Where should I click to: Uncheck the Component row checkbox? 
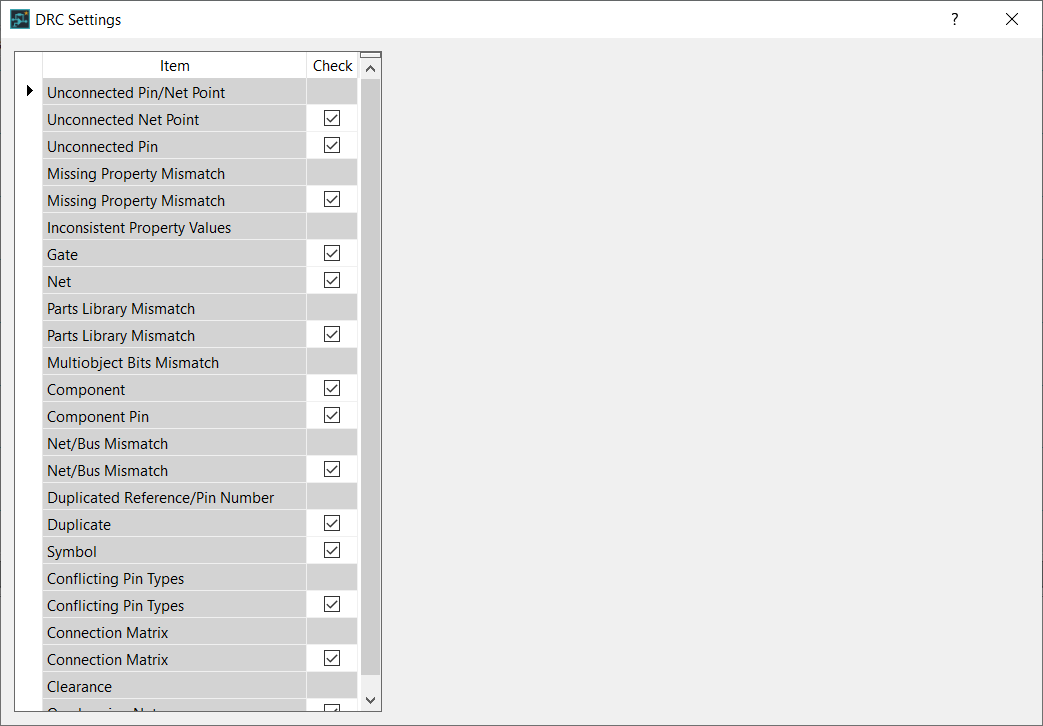pos(332,388)
